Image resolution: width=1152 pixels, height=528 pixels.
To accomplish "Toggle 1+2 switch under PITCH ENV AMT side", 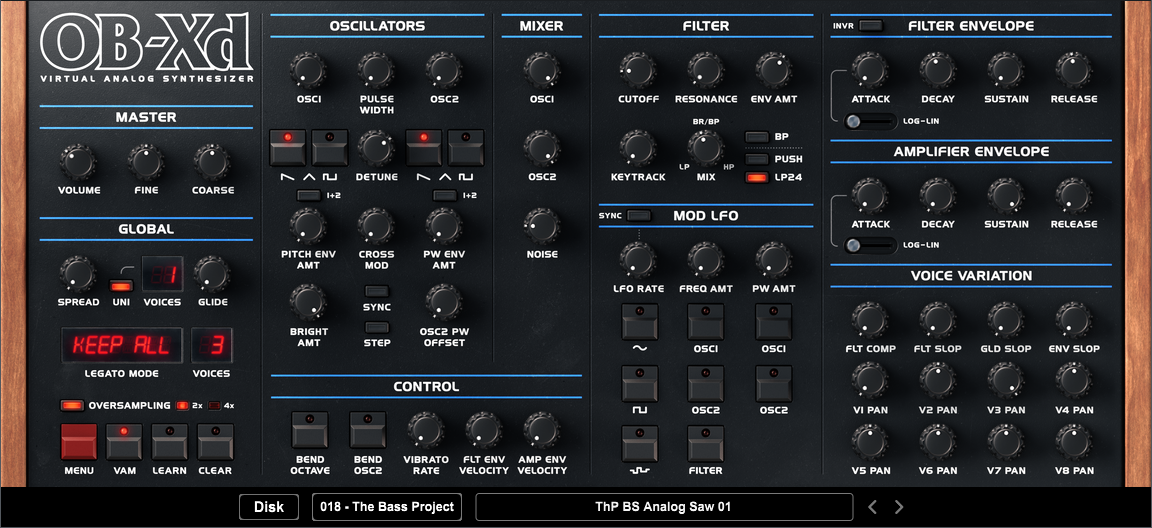I will [x=309, y=195].
